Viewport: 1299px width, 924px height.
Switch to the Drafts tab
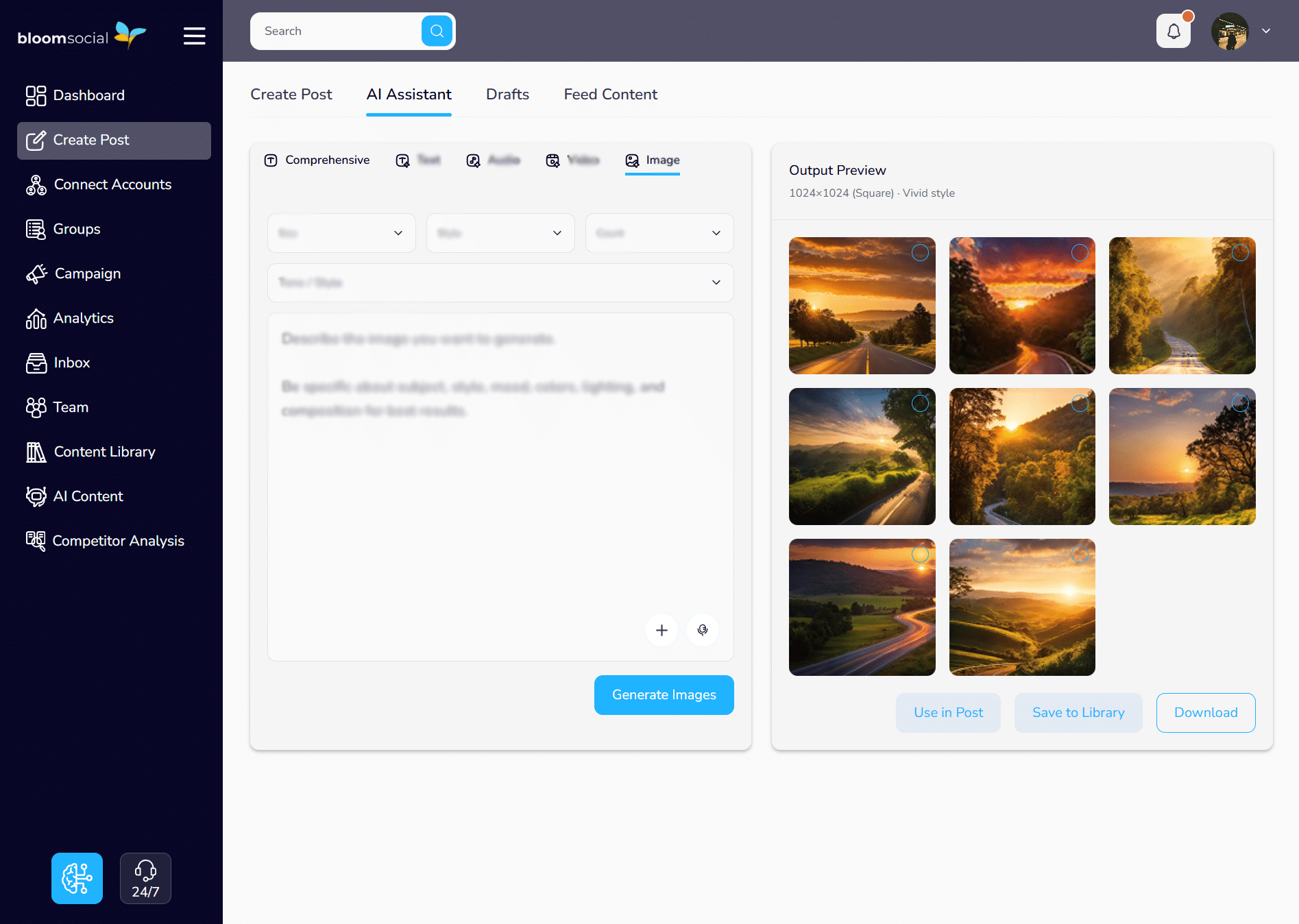click(507, 95)
